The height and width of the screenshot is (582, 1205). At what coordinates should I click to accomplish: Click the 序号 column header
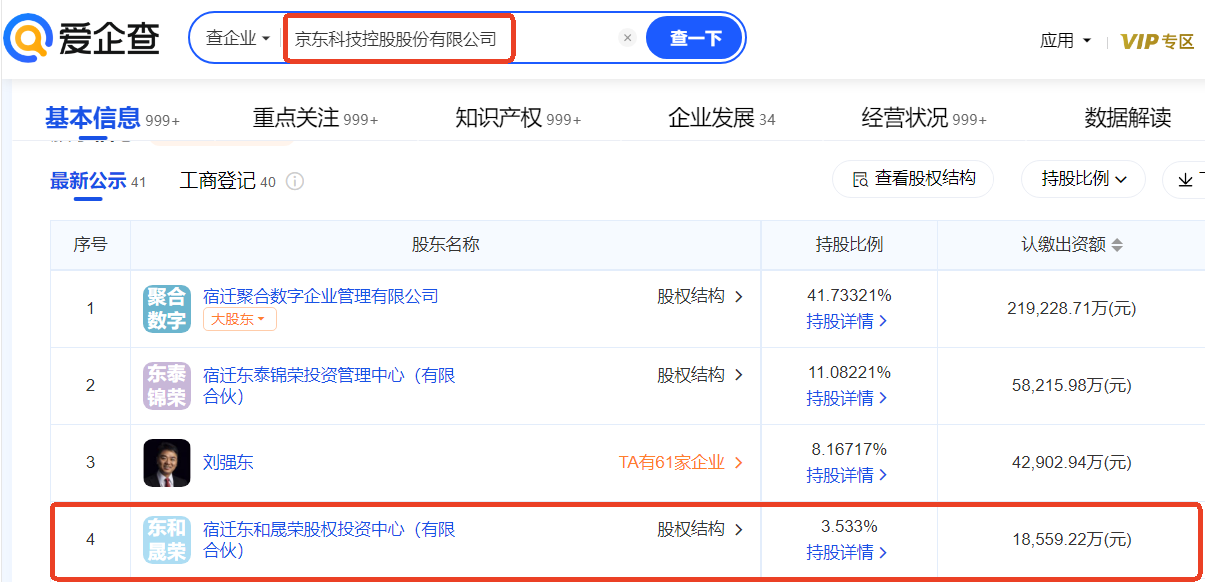(90, 245)
